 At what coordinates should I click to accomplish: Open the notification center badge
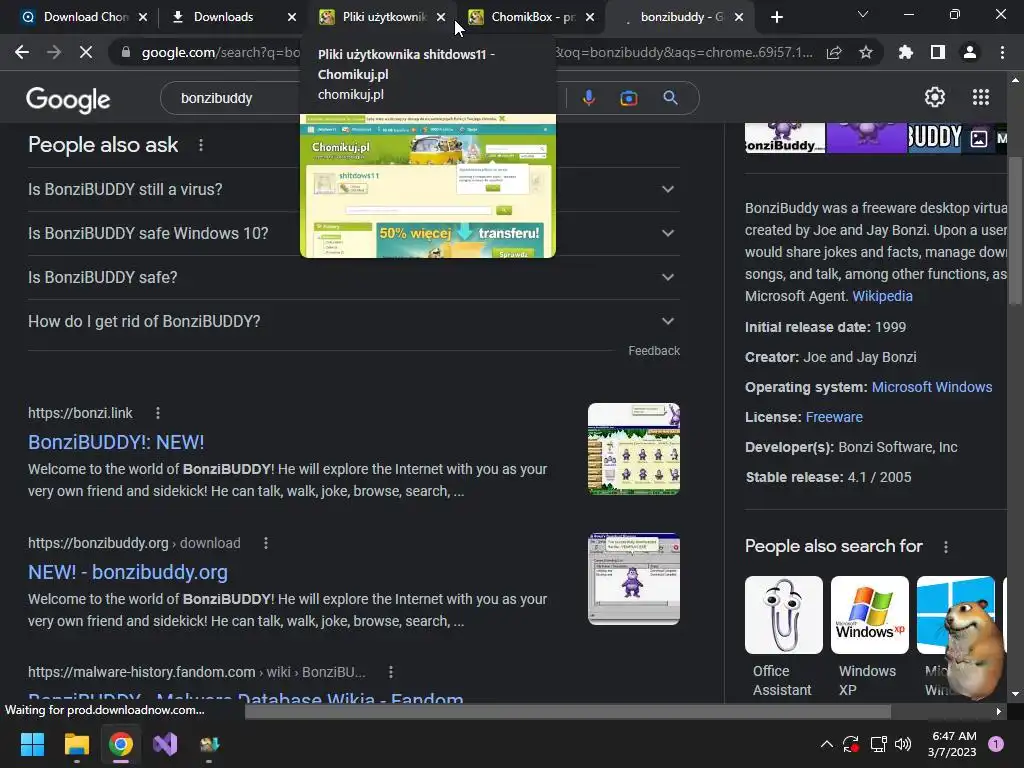(x=996, y=744)
